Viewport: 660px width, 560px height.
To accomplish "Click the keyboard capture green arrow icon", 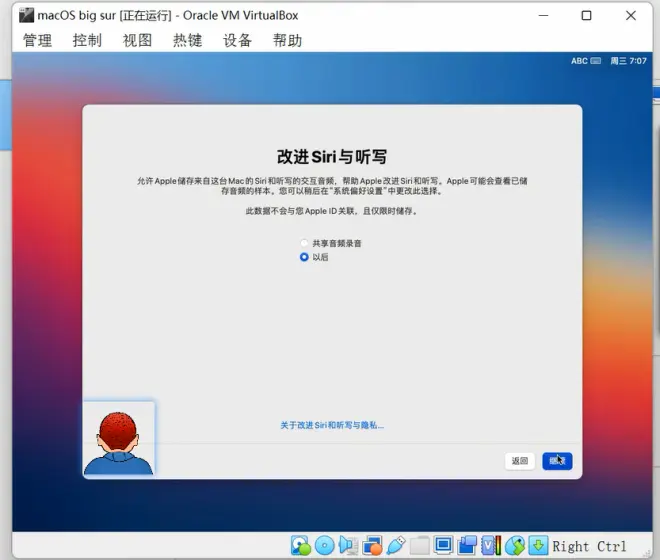I will pyautogui.click(x=538, y=546).
